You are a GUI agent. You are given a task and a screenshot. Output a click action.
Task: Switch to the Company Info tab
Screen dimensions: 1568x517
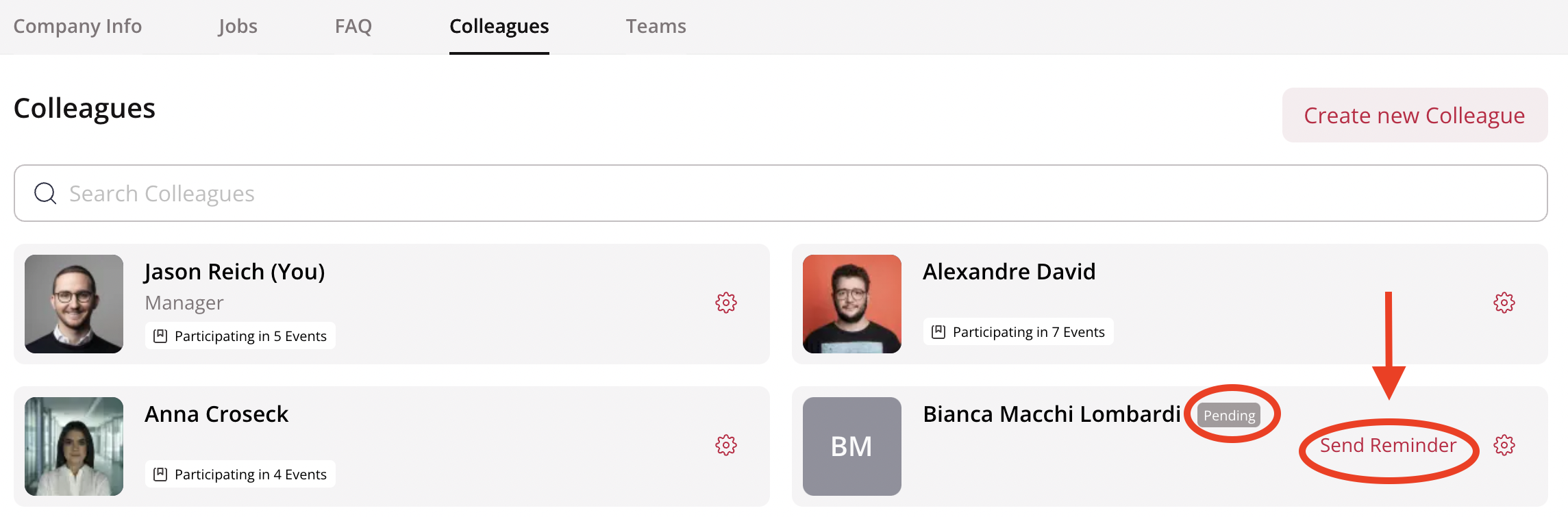[77, 26]
